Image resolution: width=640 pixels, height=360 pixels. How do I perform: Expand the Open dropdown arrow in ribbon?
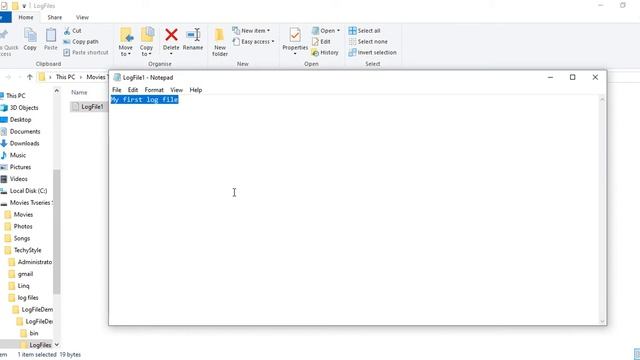(x=338, y=31)
